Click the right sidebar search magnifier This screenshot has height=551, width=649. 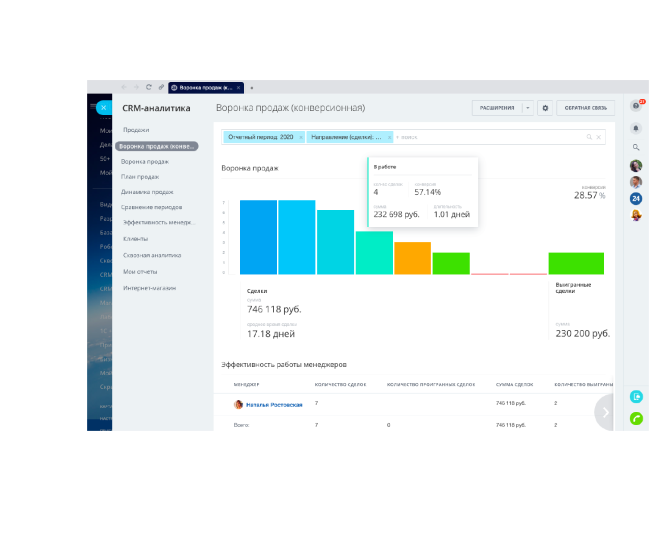click(x=636, y=147)
